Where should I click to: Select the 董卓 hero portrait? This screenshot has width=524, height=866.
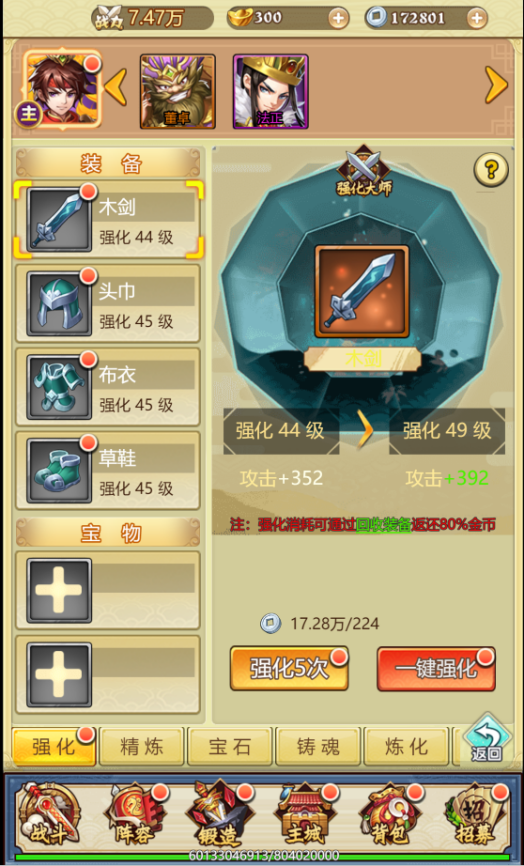coord(177,91)
